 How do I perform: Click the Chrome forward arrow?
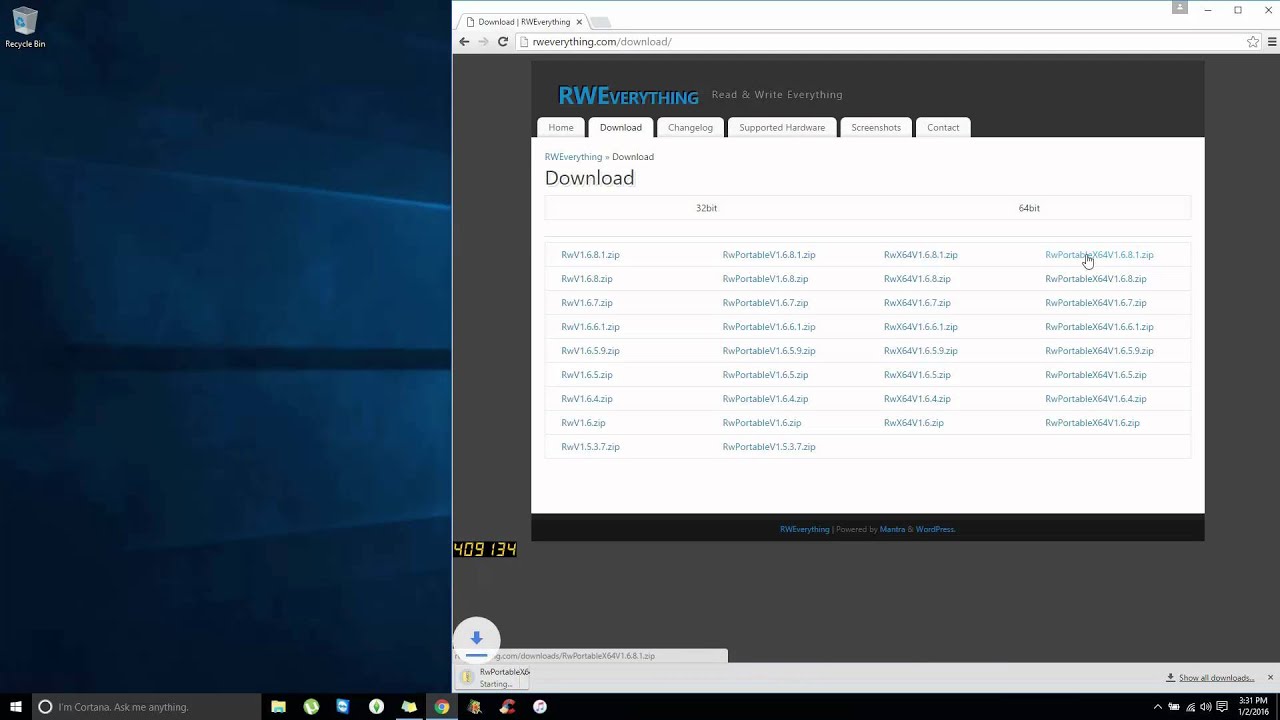point(483,42)
